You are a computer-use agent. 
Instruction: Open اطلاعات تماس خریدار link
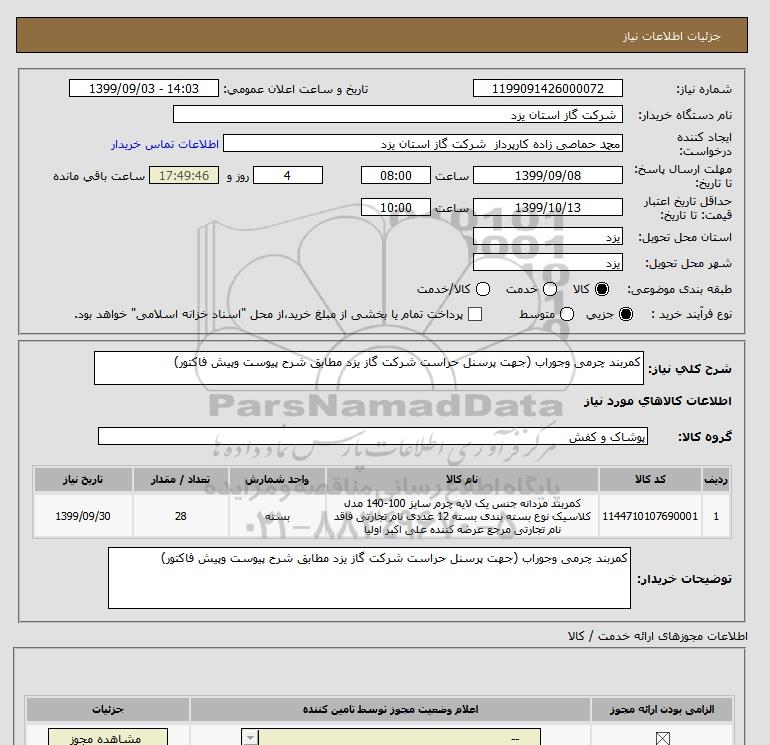165,144
